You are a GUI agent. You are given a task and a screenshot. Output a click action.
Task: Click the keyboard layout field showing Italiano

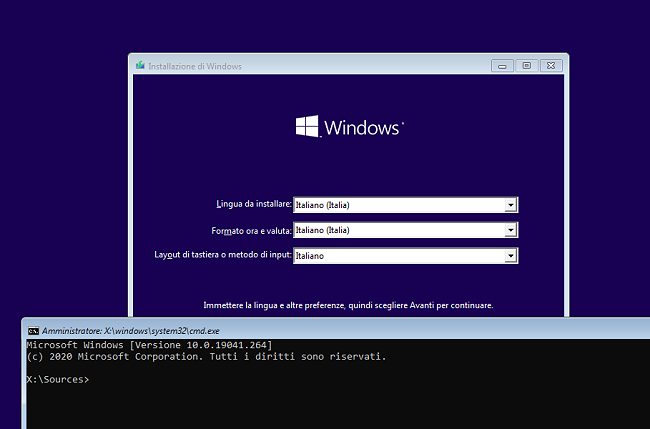coord(398,256)
